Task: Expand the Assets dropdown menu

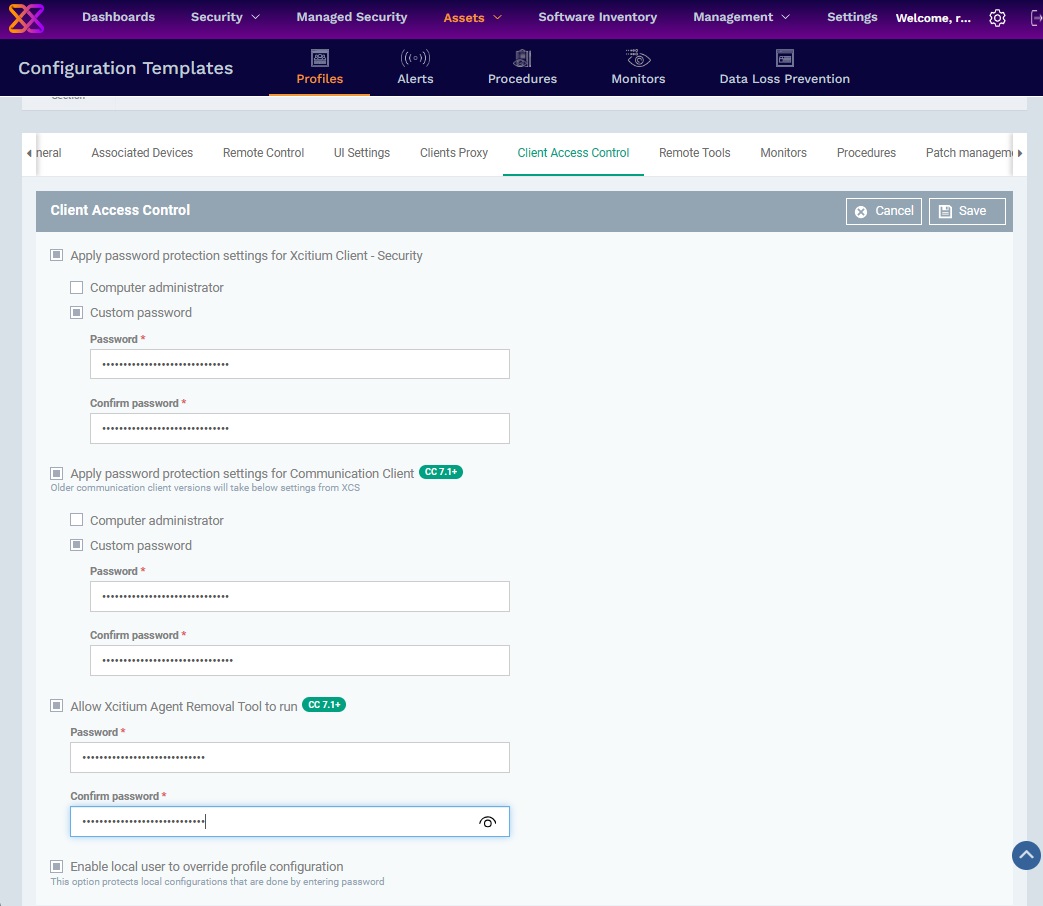Action: point(472,18)
